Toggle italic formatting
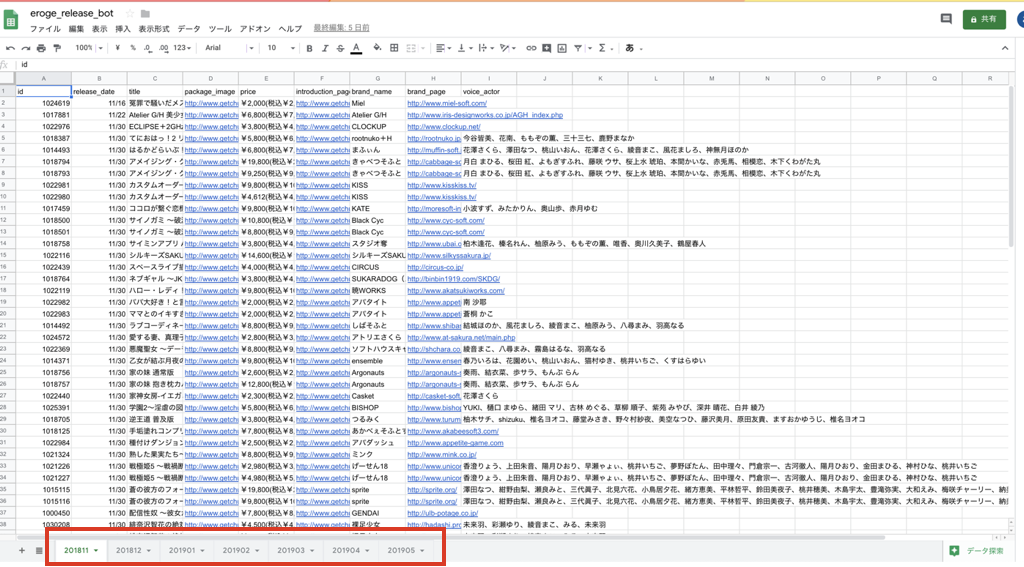 tap(325, 48)
